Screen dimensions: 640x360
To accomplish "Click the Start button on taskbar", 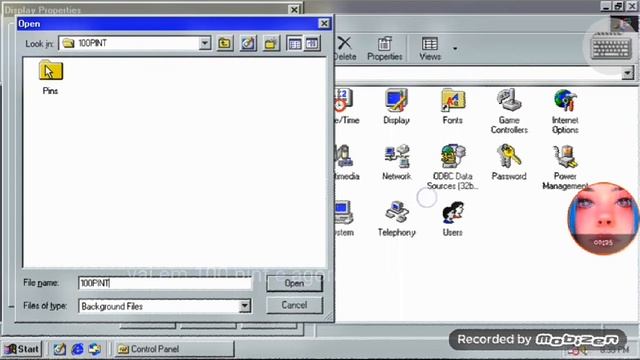I will (x=22, y=349).
